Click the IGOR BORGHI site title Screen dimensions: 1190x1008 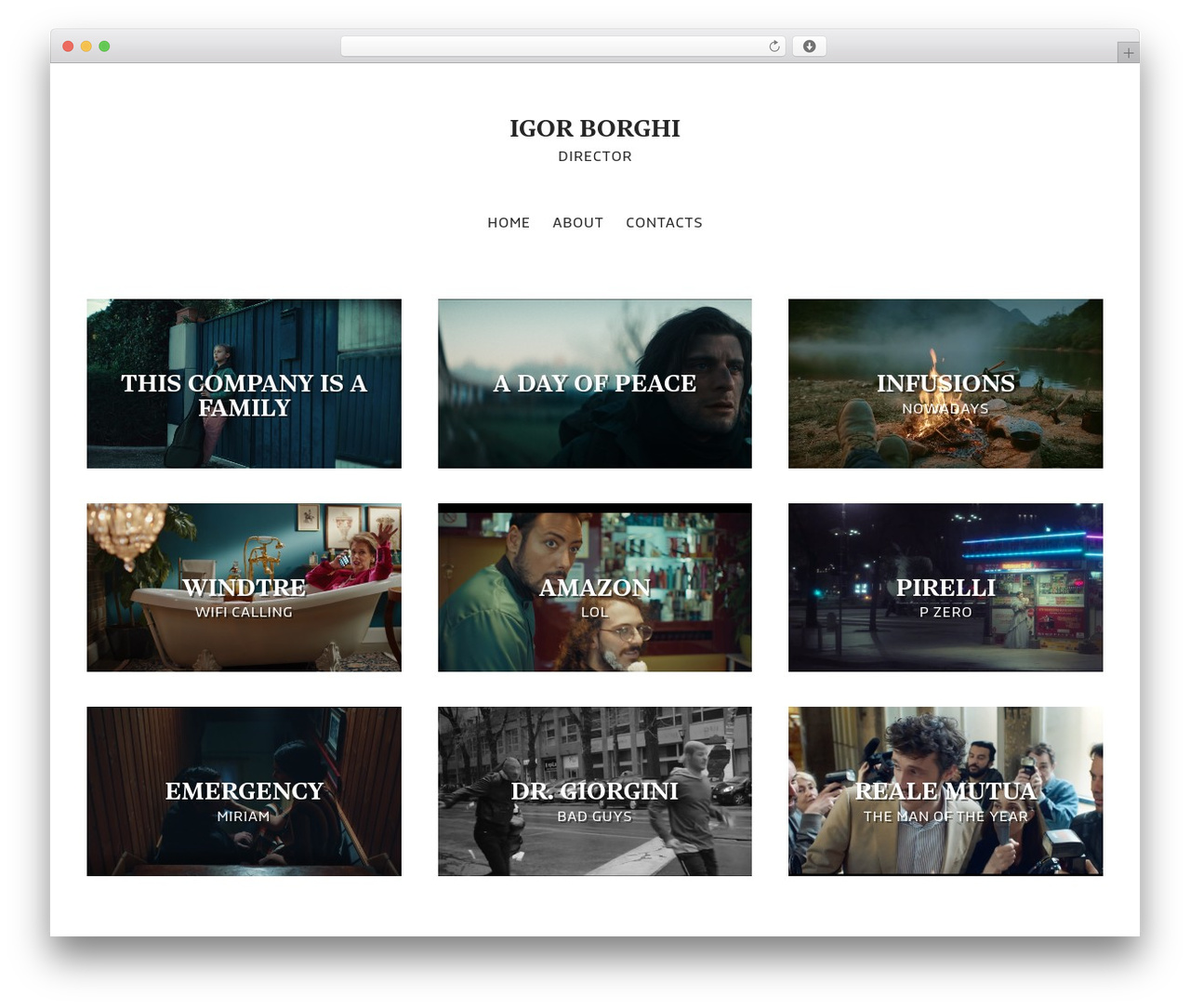(595, 128)
